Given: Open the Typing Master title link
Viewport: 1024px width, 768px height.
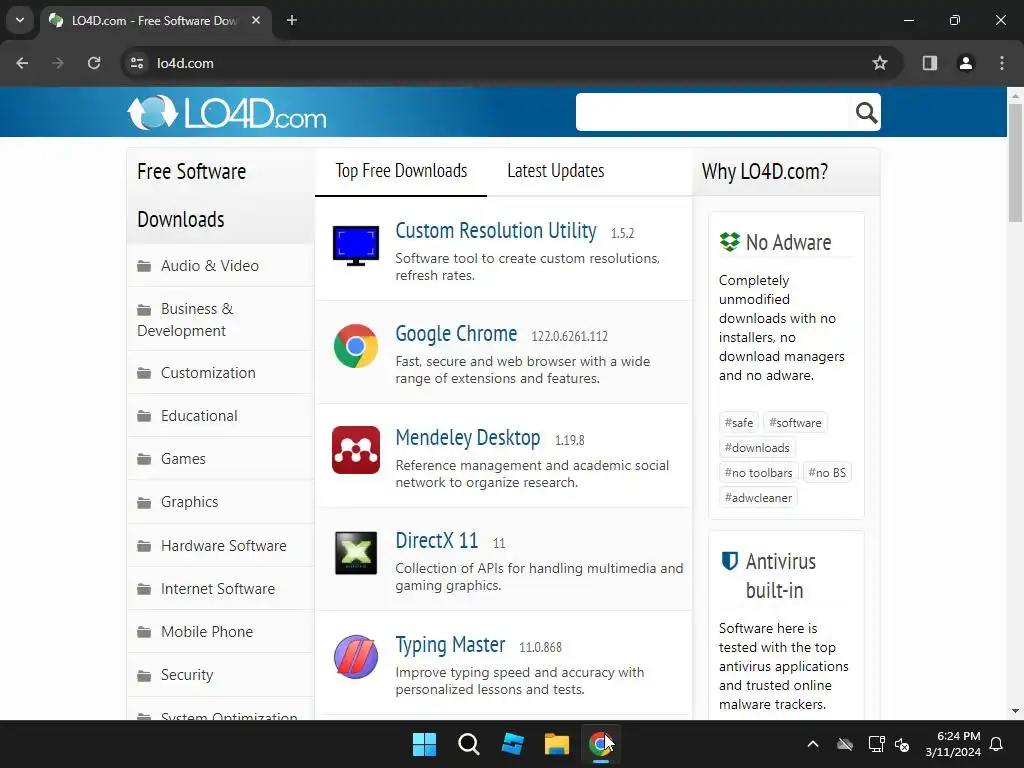Looking at the screenshot, I should tap(450, 645).
